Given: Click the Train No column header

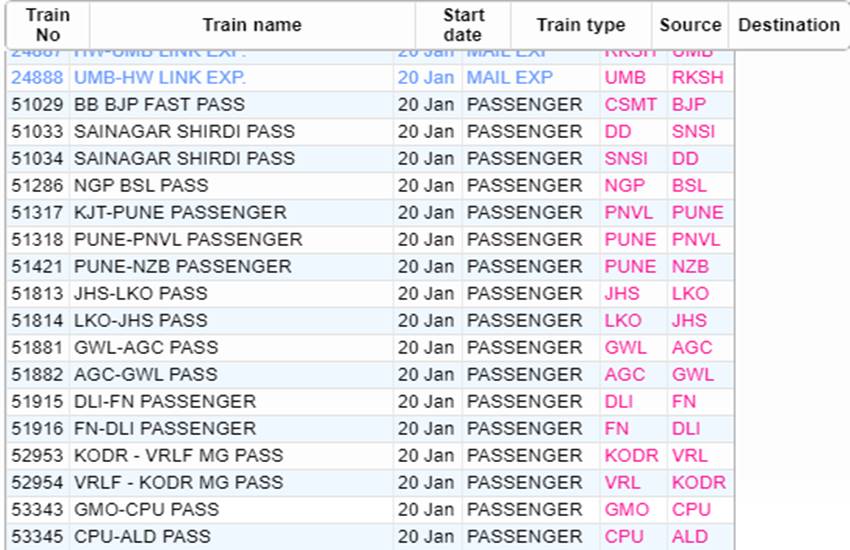Looking at the screenshot, I should click(x=47, y=26).
